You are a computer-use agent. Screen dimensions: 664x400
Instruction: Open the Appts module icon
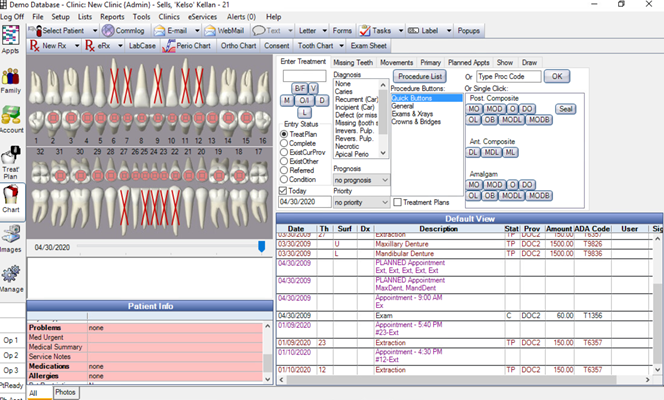(11, 35)
